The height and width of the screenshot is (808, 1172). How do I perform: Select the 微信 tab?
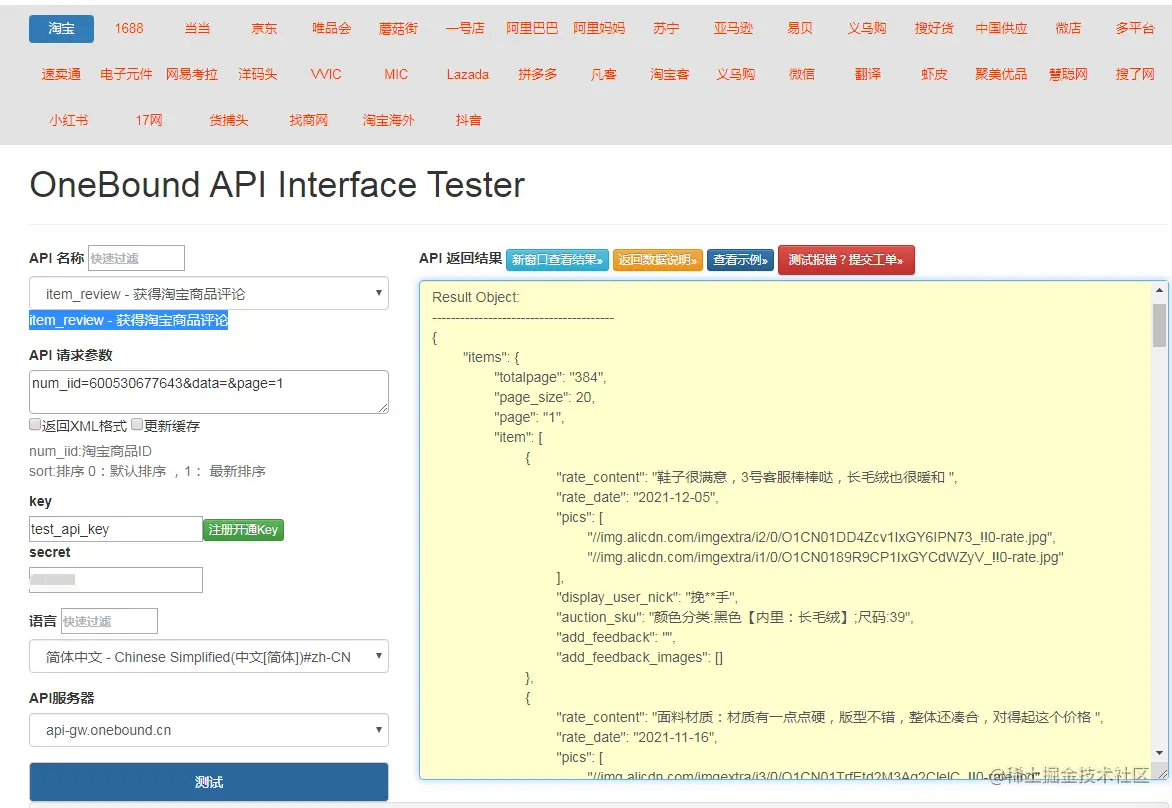point(802,74)
